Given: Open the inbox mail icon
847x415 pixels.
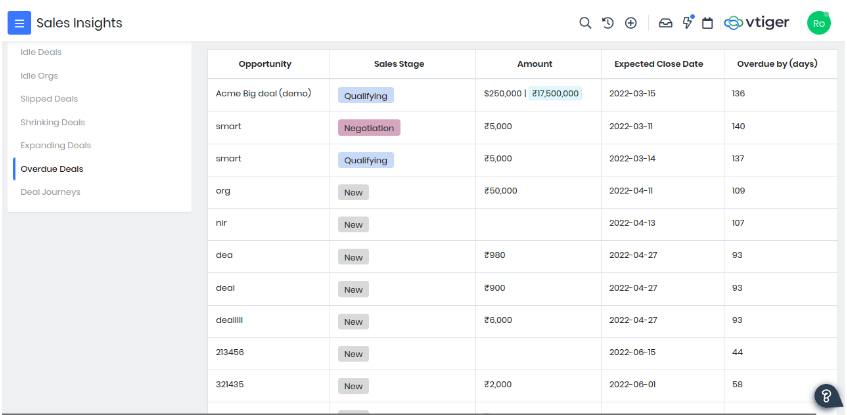Looking at the screenshot, I should [x=666, y=23].
